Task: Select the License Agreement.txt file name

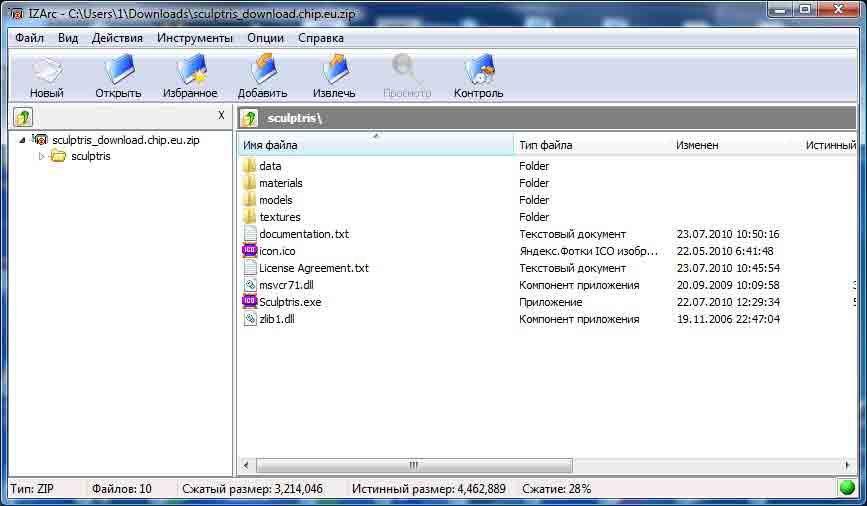Action: coord(314,268)
